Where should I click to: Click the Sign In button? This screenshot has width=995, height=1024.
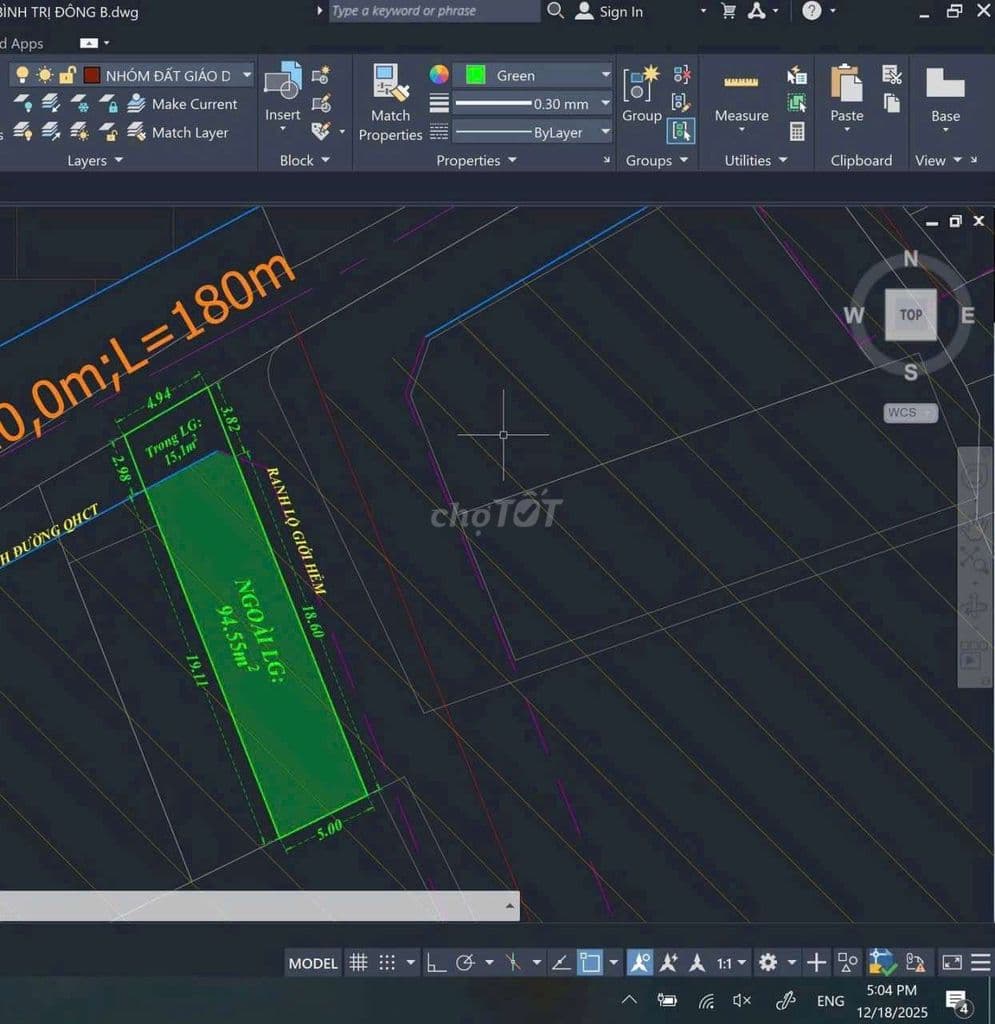click(x=610, y=12)
